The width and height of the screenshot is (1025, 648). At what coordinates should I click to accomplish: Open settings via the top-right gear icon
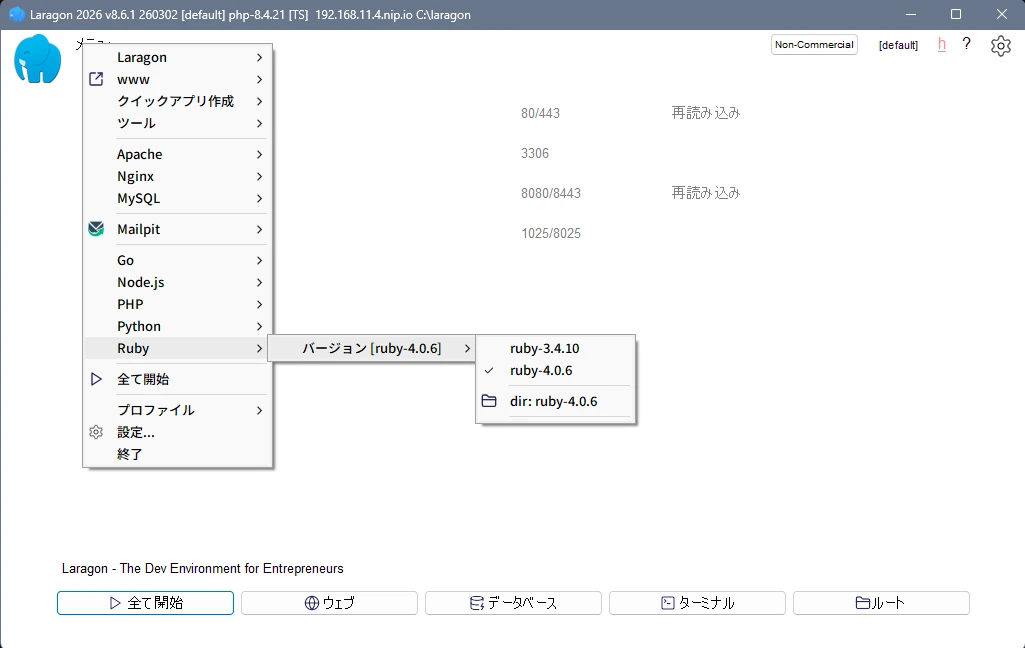pos(1000,46)
